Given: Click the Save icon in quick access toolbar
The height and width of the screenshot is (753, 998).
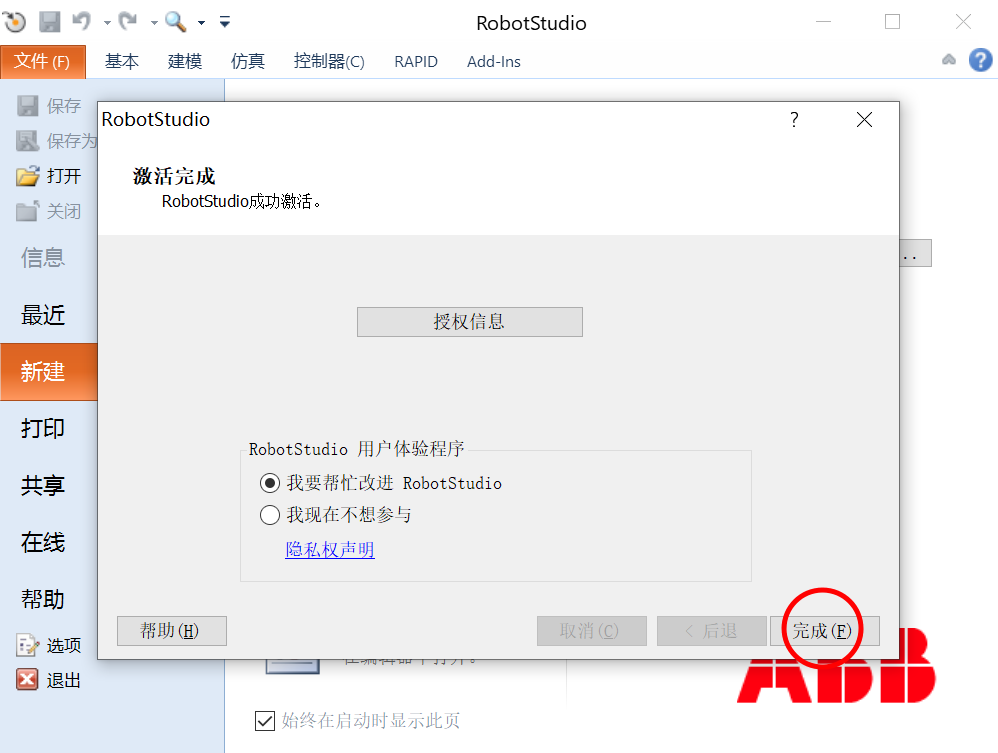Looking at the screenshot, I should 50,22.
